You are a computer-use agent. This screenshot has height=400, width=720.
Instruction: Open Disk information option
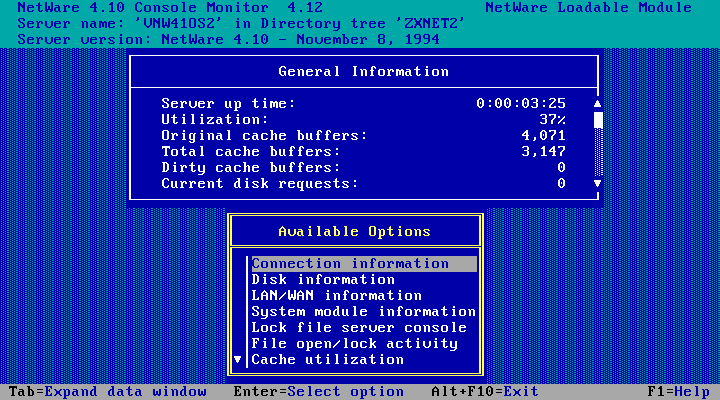(x=323, y=280)
